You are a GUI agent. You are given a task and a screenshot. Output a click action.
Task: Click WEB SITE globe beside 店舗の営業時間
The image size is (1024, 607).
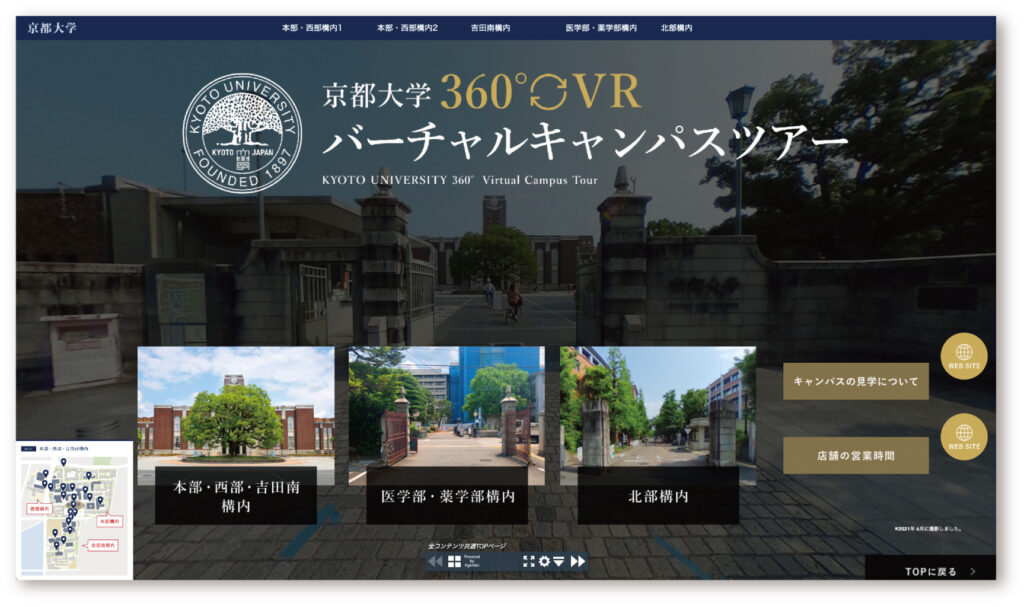964,436
